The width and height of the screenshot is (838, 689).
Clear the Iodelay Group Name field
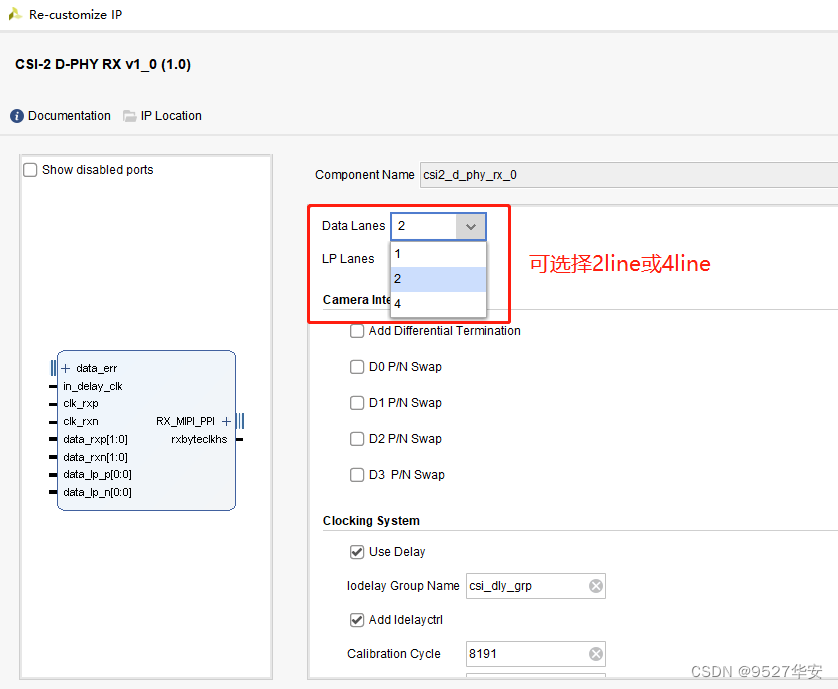(596, 586)
